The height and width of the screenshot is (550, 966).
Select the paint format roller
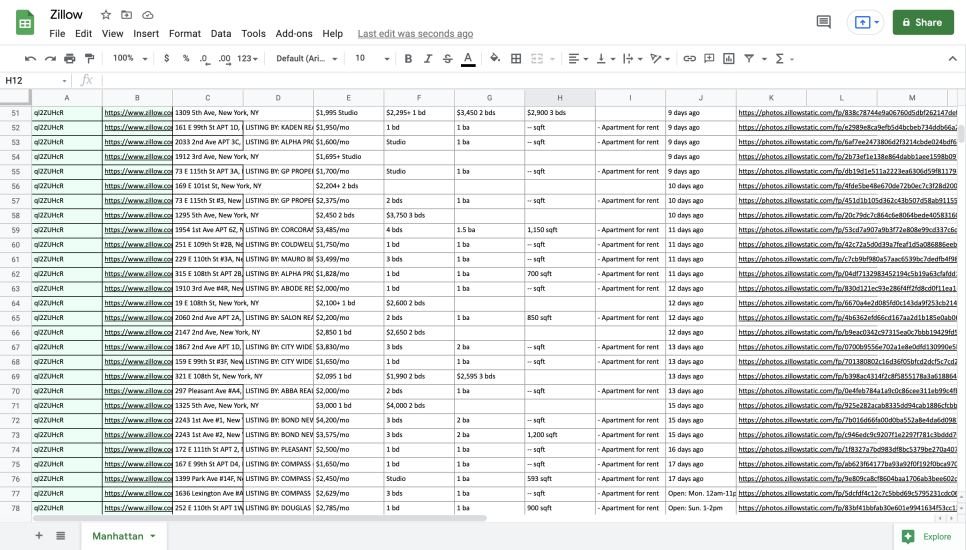coord(90,59)
